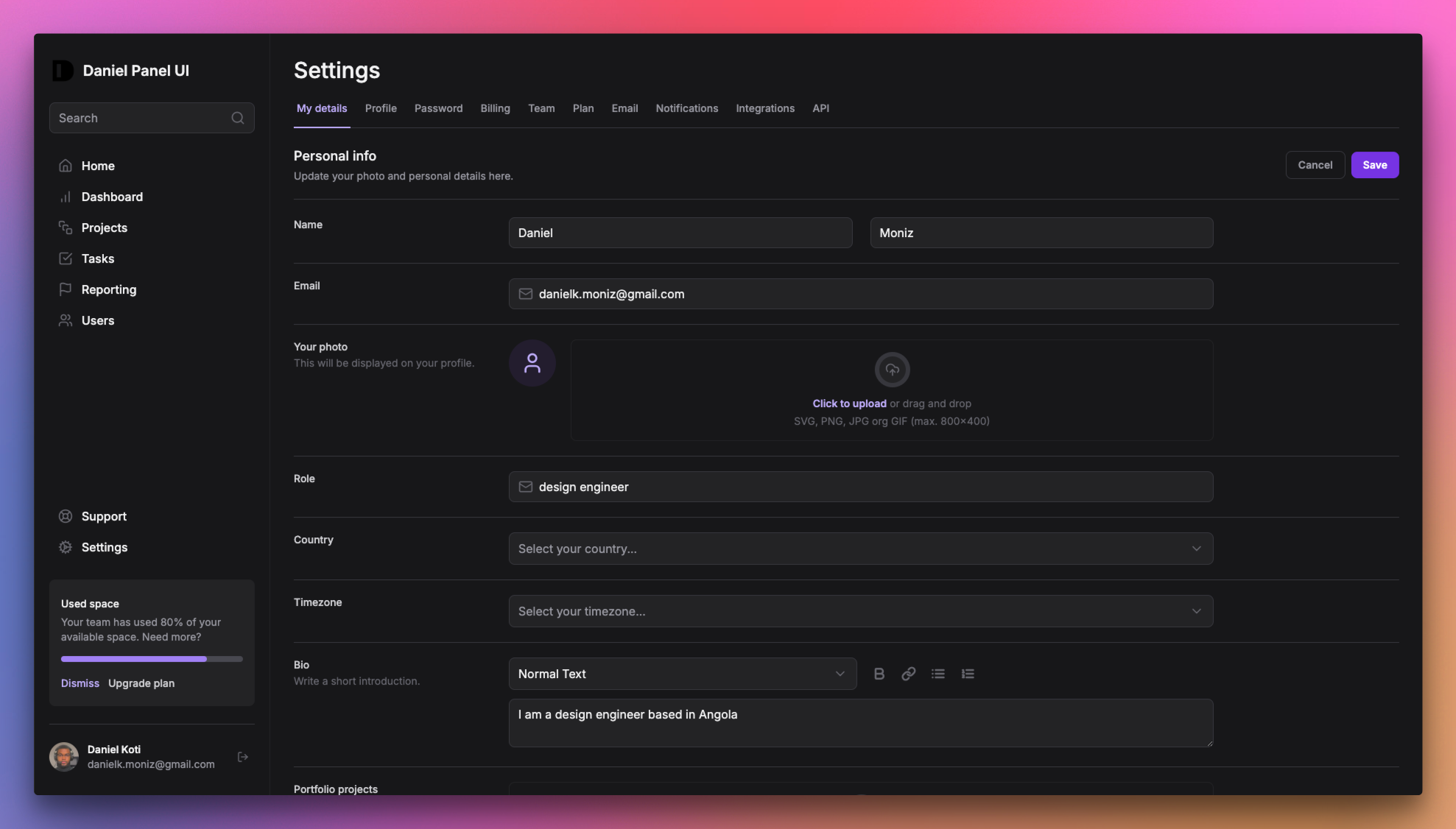Click the Dismiss button in storage warning
This screenshot has height=829, width=1456.
click(x=79, y=683)
